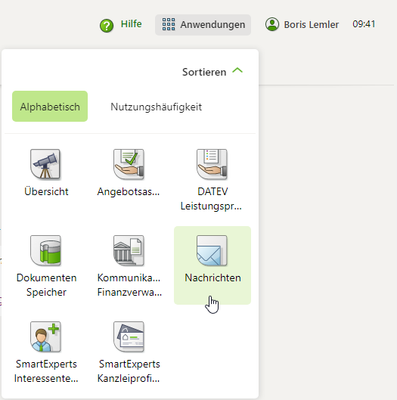Image resolution: width=397 pixels, height=400 pixels.
Task: Launch the Kommunika... Finanzverwa... app icon
Action: click(129, 251)
